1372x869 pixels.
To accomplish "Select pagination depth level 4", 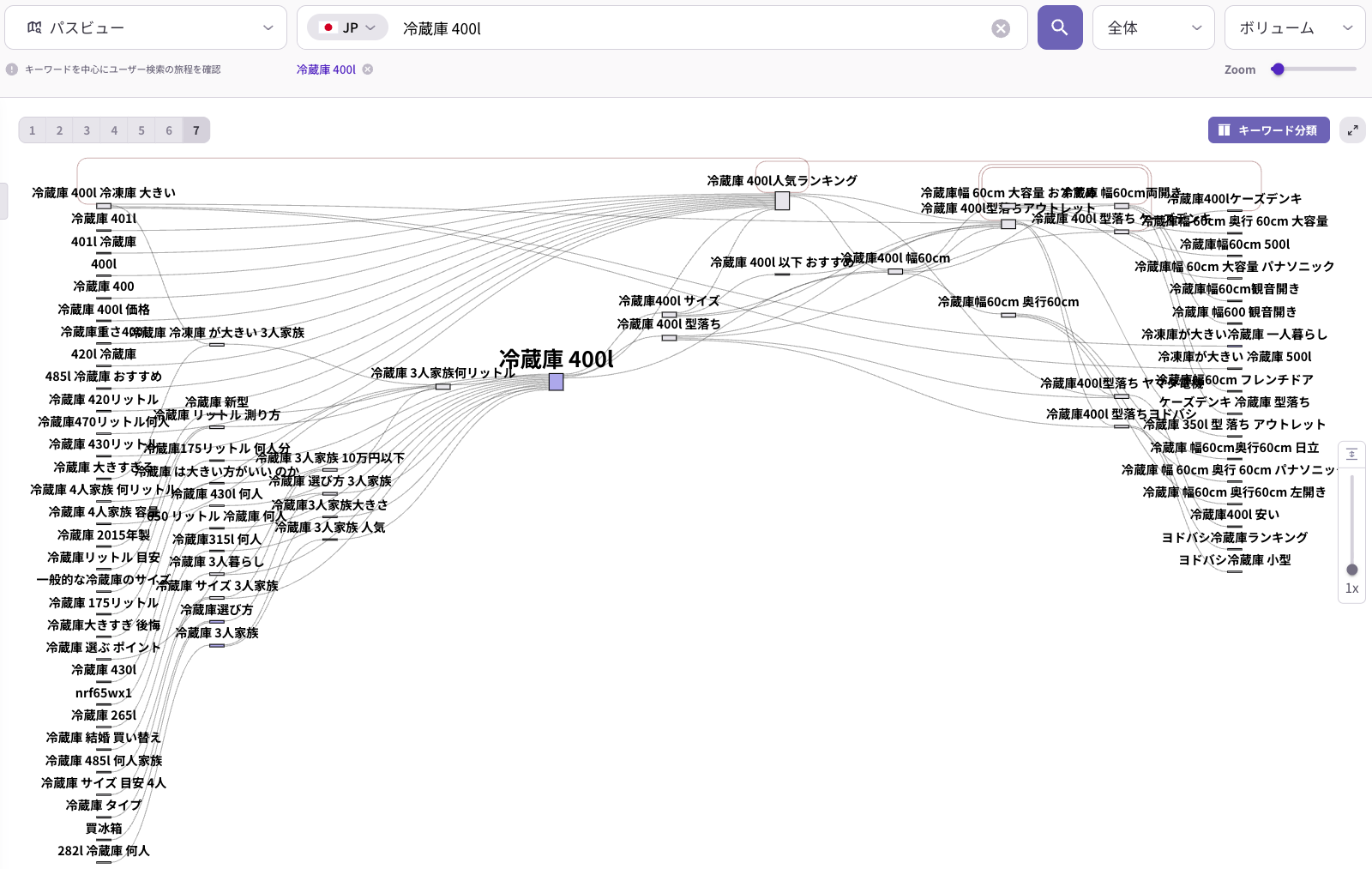I will (114, 130).
